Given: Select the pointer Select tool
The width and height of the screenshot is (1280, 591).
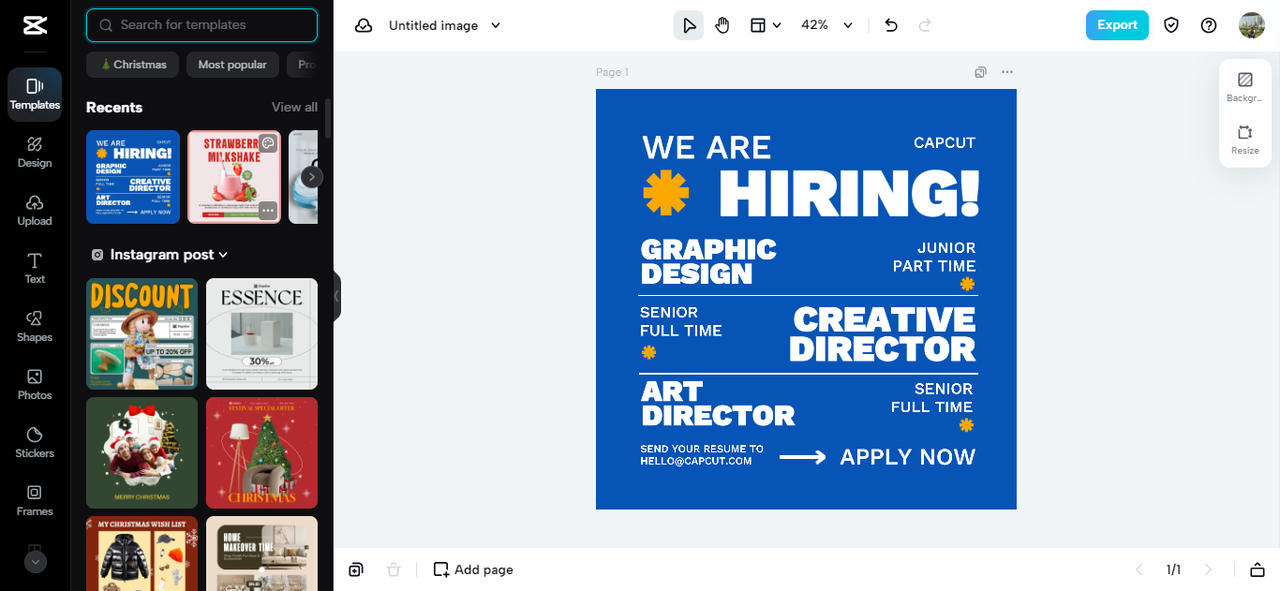Looking at the screenshot, I should 688,26.
